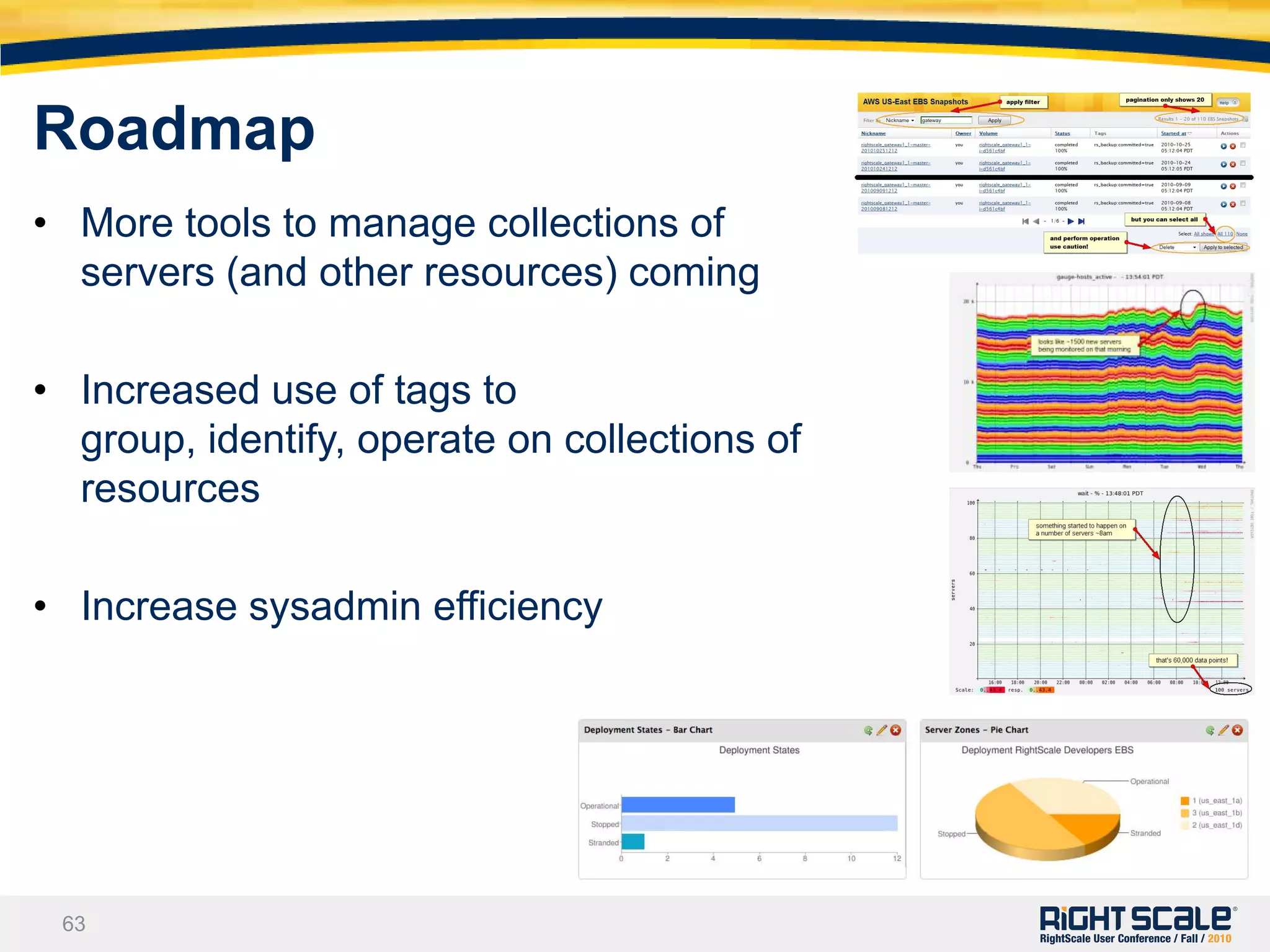Sort by the Started at column arrow

click(x=1190, y=133)
